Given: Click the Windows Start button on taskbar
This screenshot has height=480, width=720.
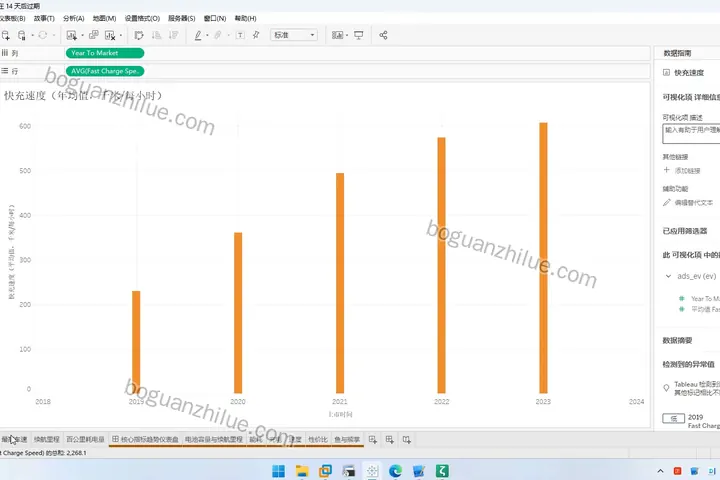Looking at the screenshot, I should [278, 471].
